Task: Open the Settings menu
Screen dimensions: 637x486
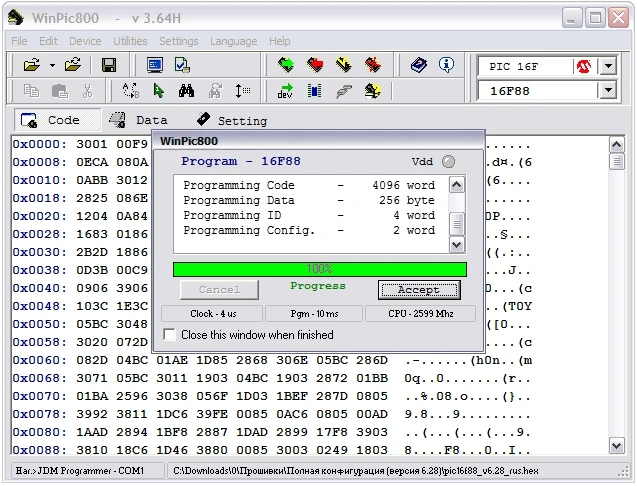Action: pos(179,41)
